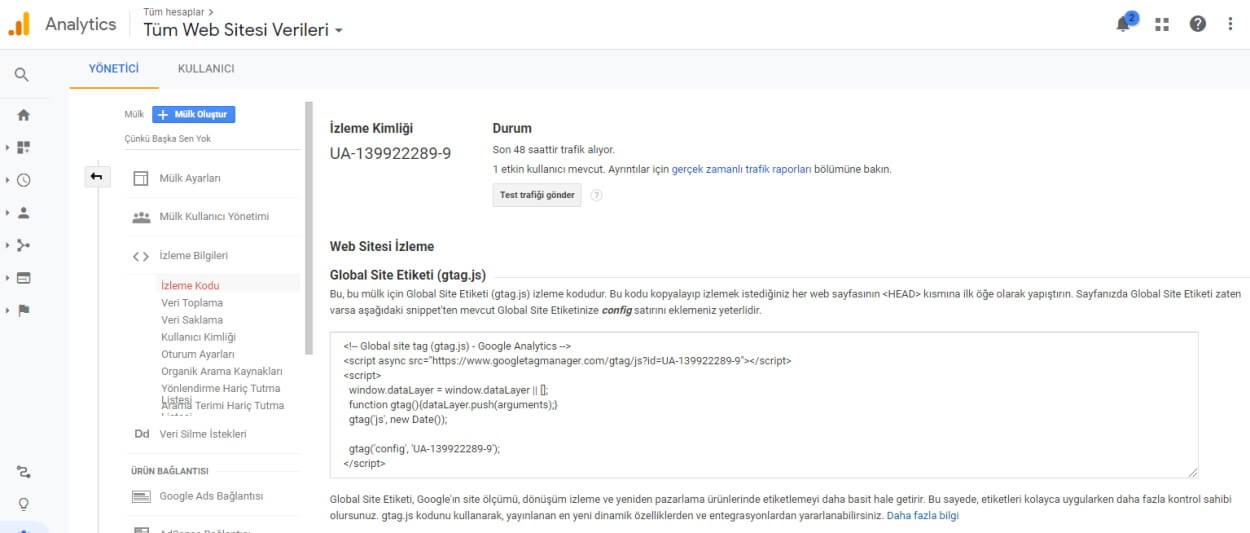Expand Conversions section arrow in sidebar
1250x533 pixels.
click(8, 310)
